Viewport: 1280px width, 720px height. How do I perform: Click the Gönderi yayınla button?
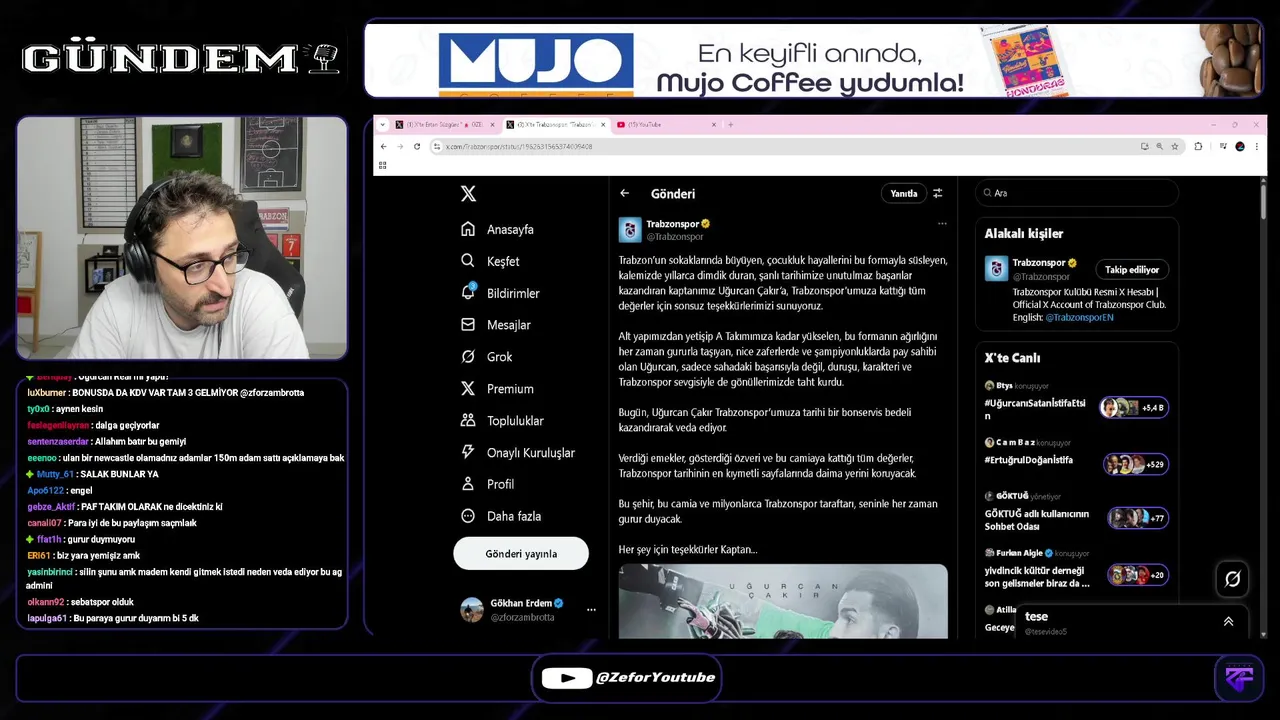pos(521,554)
